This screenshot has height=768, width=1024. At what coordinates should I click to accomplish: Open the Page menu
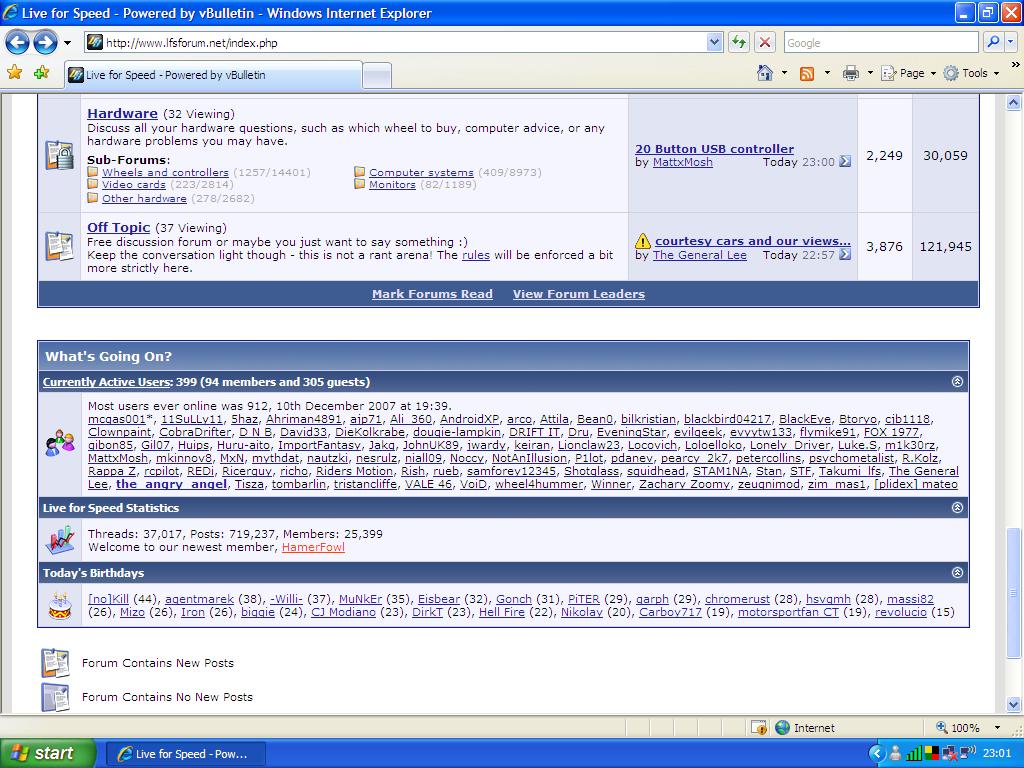click(908, 73)
